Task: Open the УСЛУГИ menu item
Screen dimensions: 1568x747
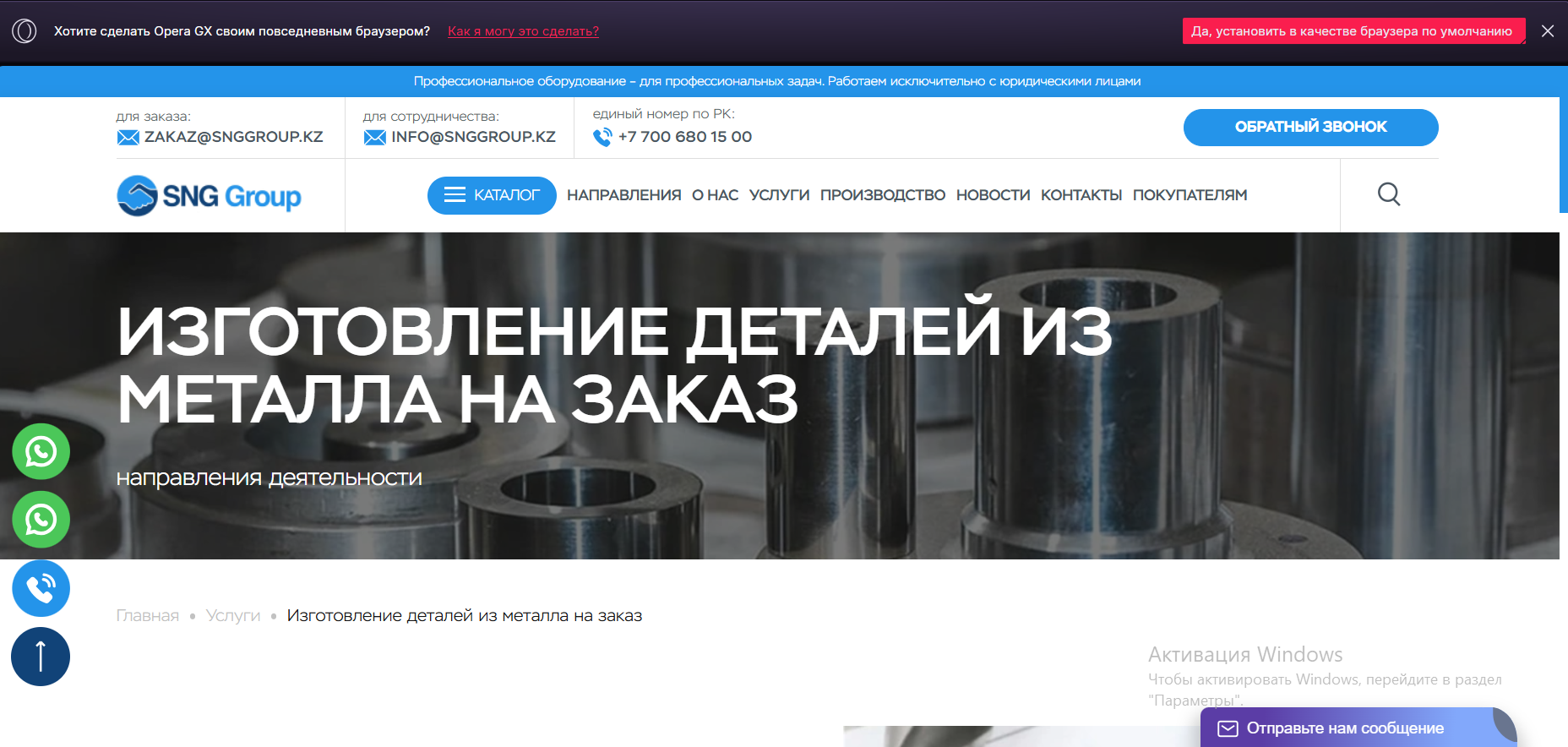Action: click(779, 195)
